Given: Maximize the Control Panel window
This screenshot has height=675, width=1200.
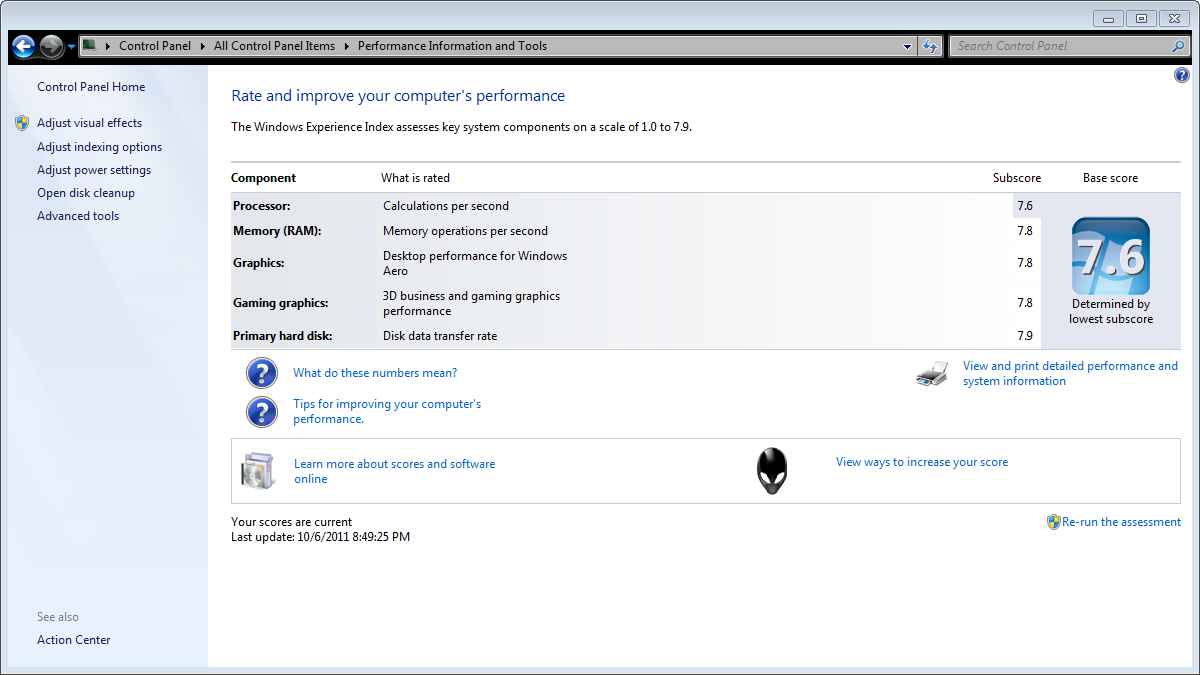Looking at the screenshot, I should pyautogui.click(x=1141, y=18).
